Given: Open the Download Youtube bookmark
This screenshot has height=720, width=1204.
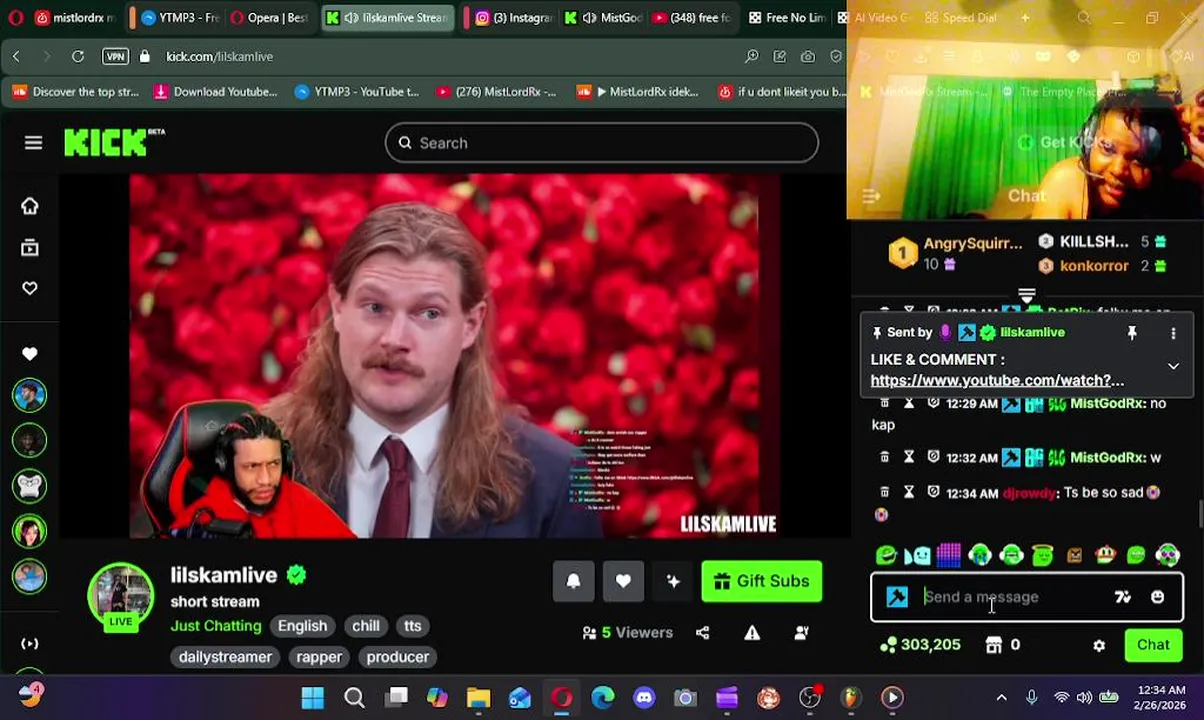Looking at the screenshot, I should [x=215, y=92].
